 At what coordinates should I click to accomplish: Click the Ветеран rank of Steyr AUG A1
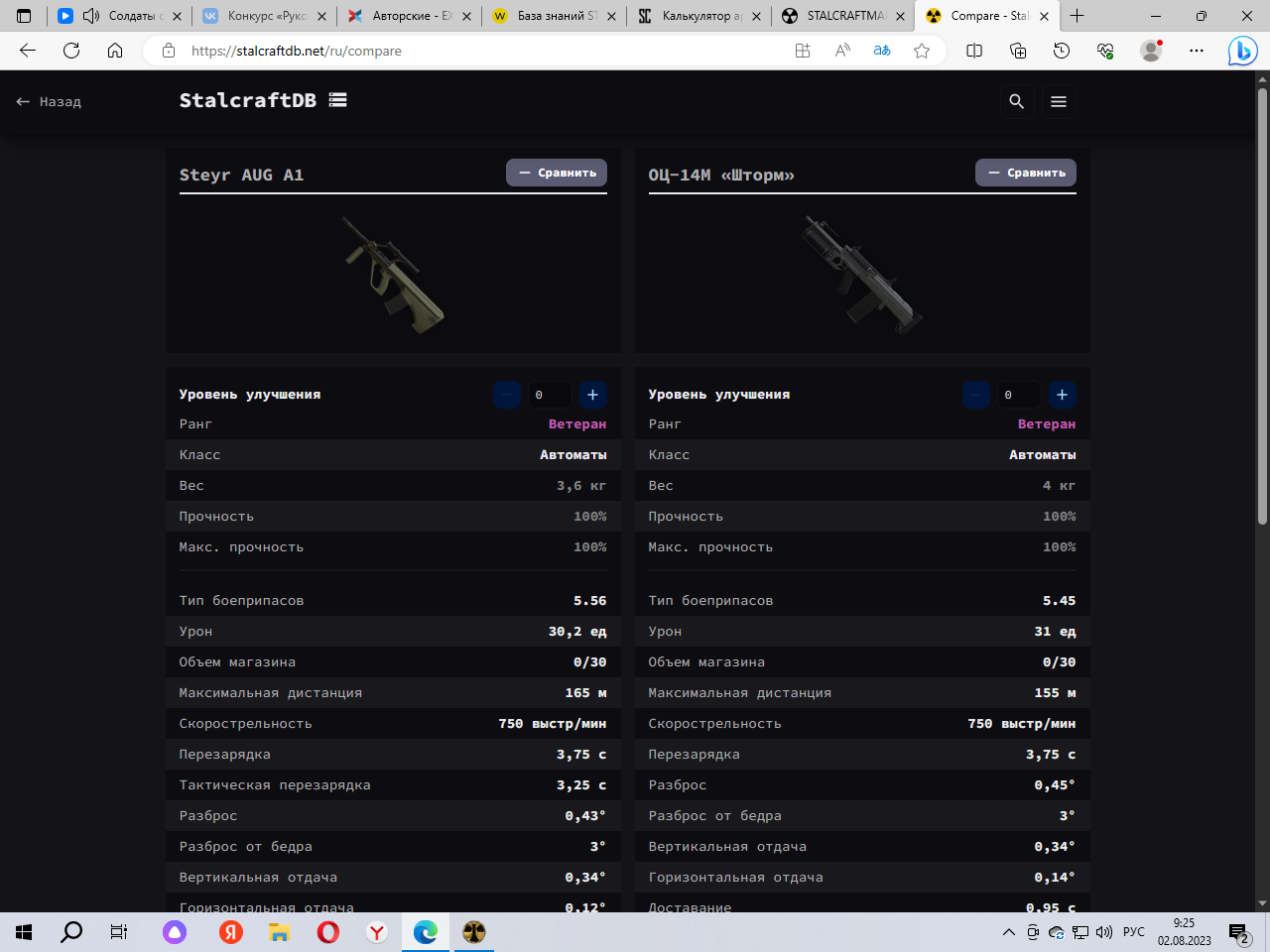577,424
